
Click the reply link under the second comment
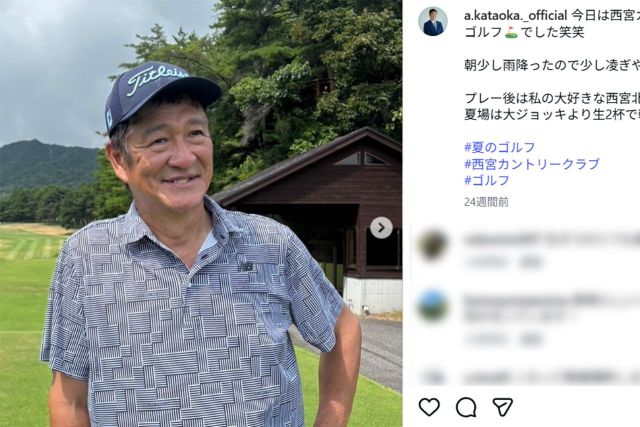tap(532, 338)
